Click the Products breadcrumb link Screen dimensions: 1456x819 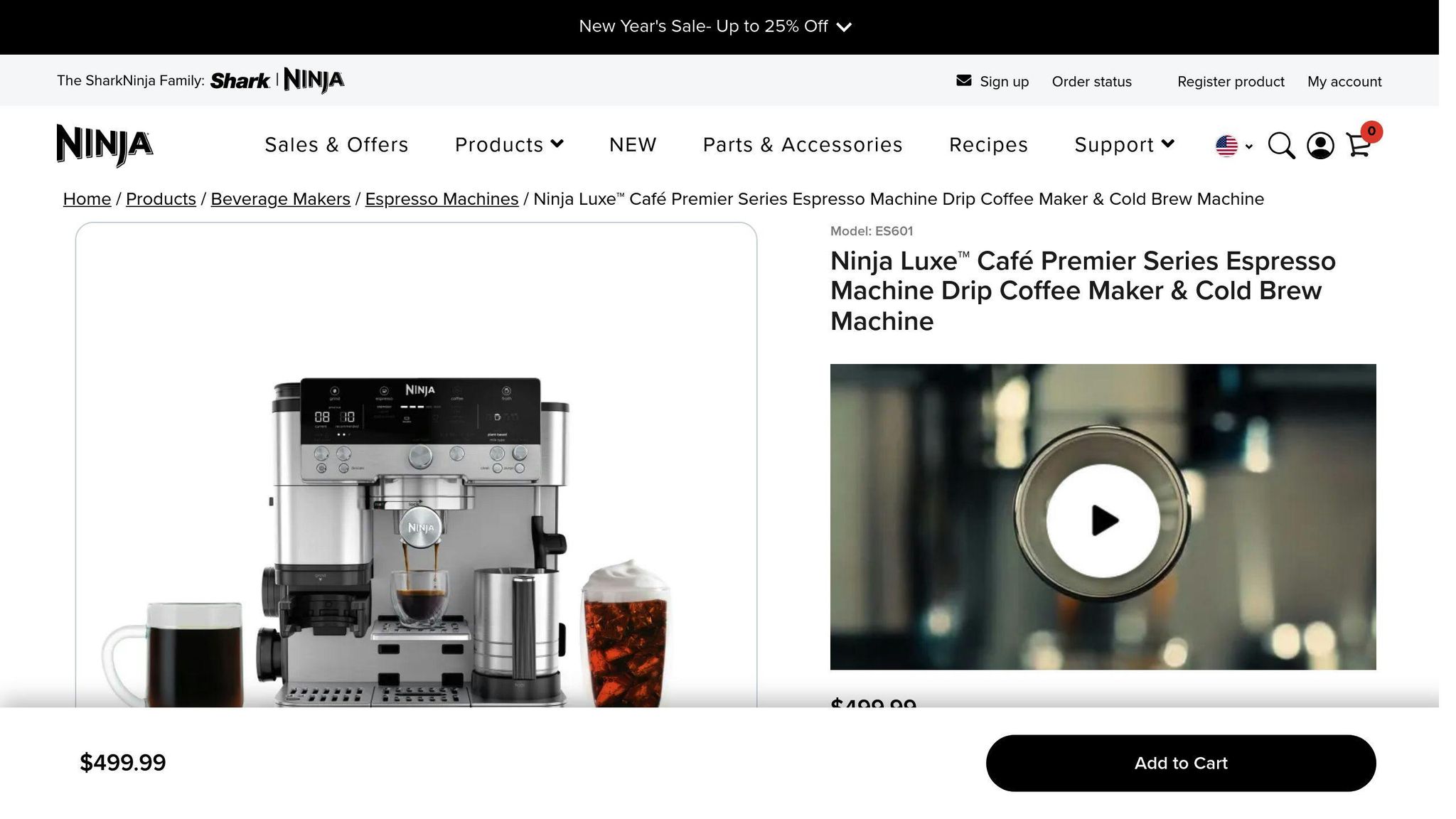tap(161, 199)
